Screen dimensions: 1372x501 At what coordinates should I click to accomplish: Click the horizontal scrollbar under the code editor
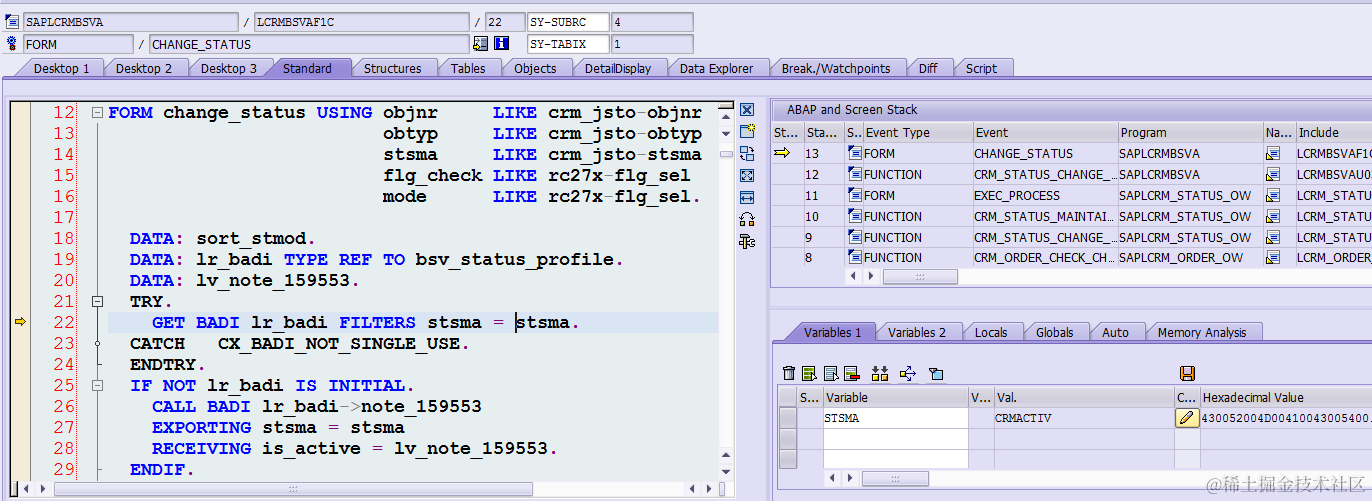(292, 489)
